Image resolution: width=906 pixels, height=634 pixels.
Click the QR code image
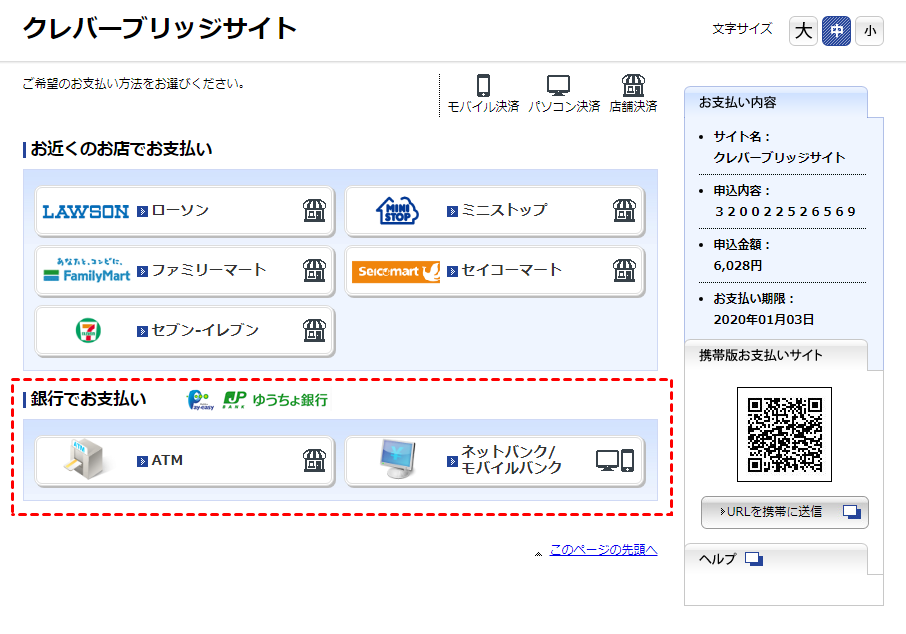click(x=785, y=435)
